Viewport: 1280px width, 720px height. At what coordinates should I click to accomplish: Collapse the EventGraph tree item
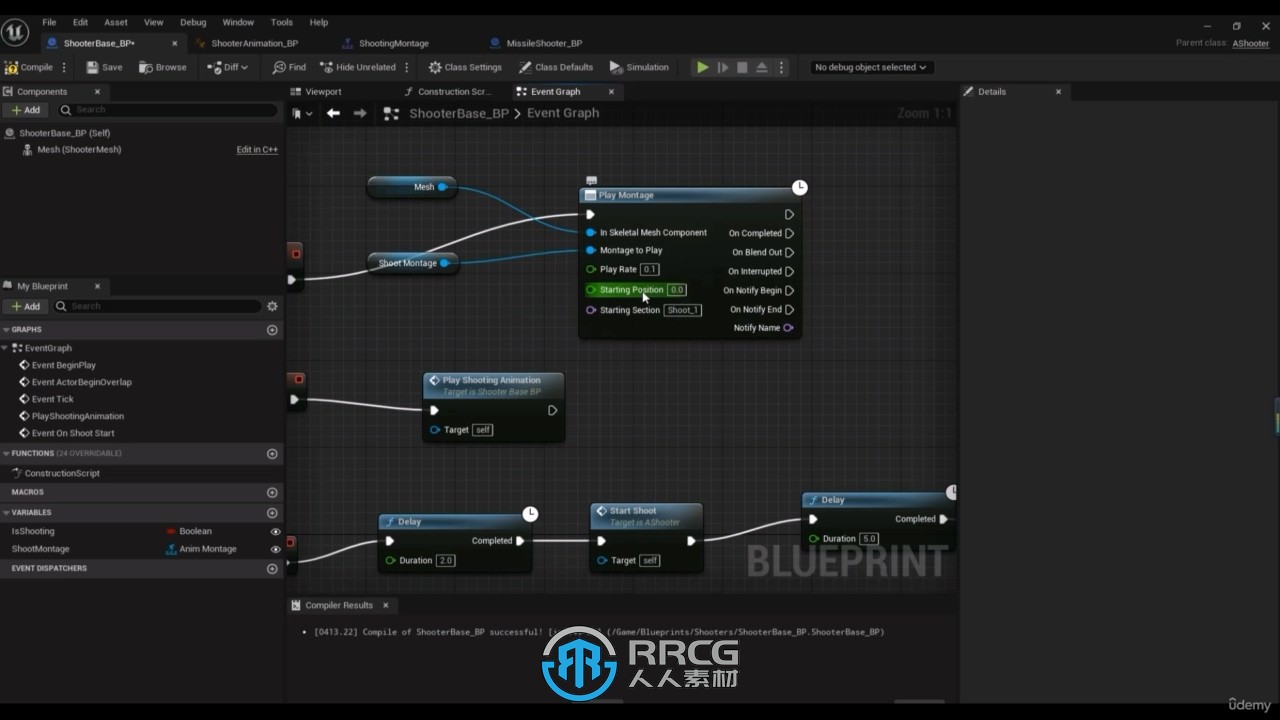tap(6, 348)
